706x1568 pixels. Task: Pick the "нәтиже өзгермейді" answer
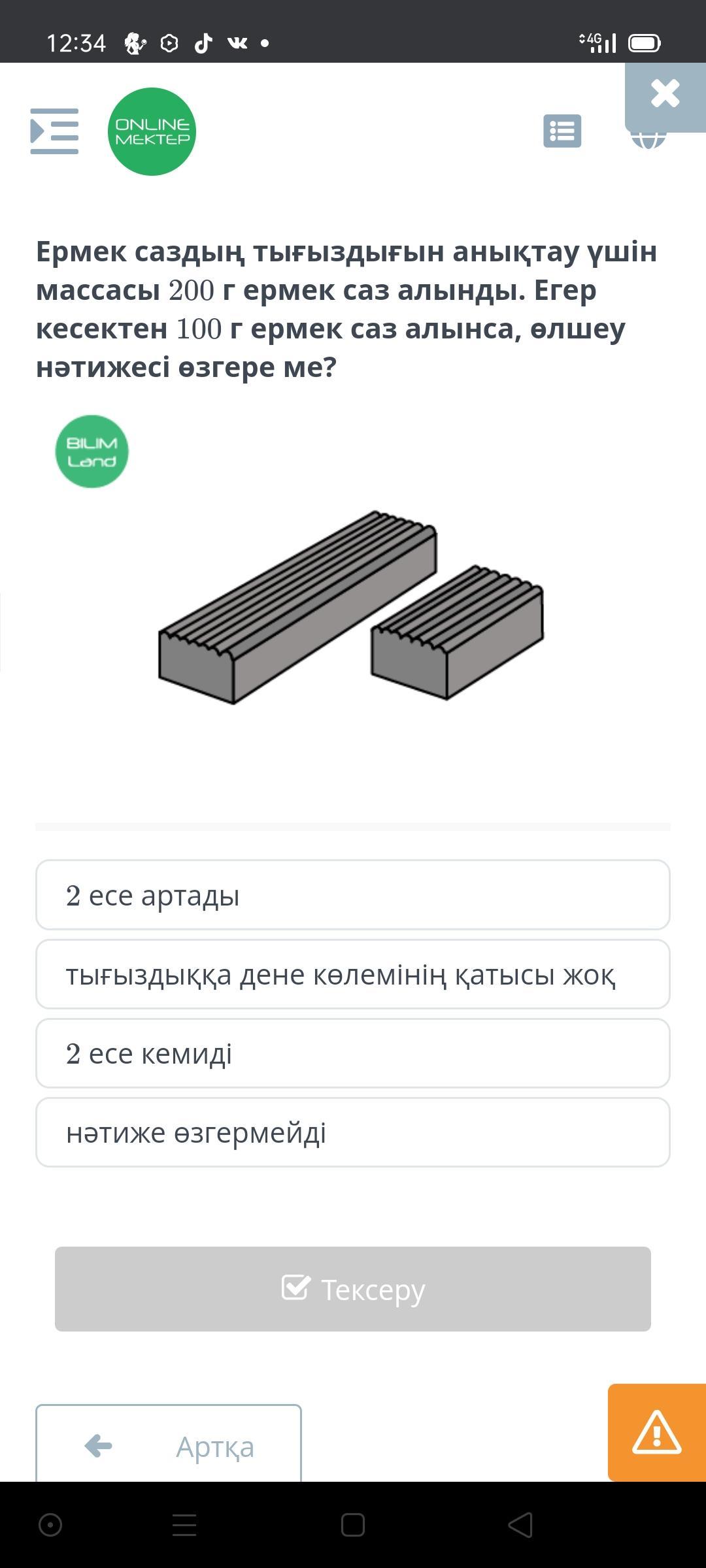(353, 1132)
